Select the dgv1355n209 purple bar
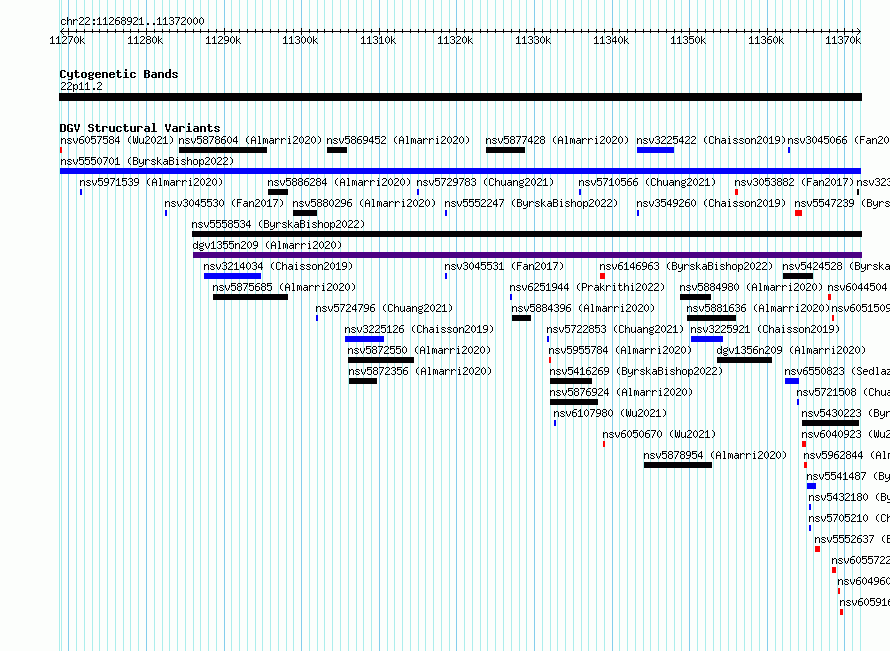The height and width of the screenshot is (651, 890). pyautogui.click(x=527, y=255)
